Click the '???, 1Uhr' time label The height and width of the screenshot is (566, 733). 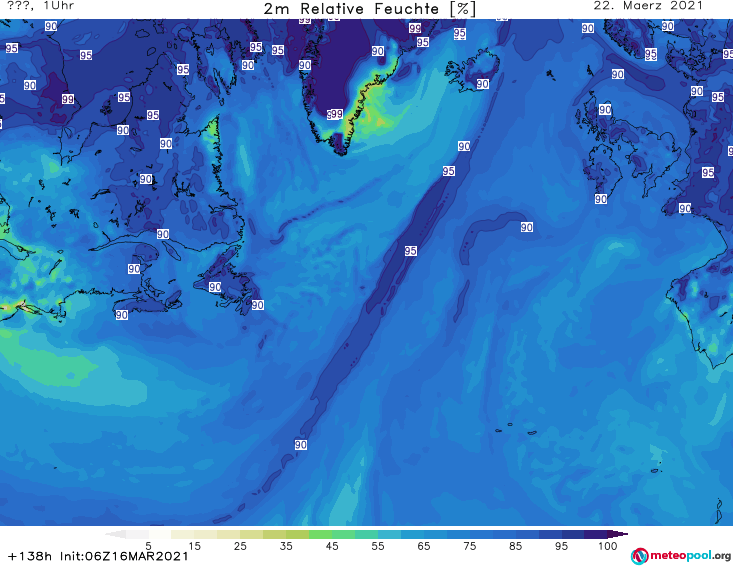point(41,6)
